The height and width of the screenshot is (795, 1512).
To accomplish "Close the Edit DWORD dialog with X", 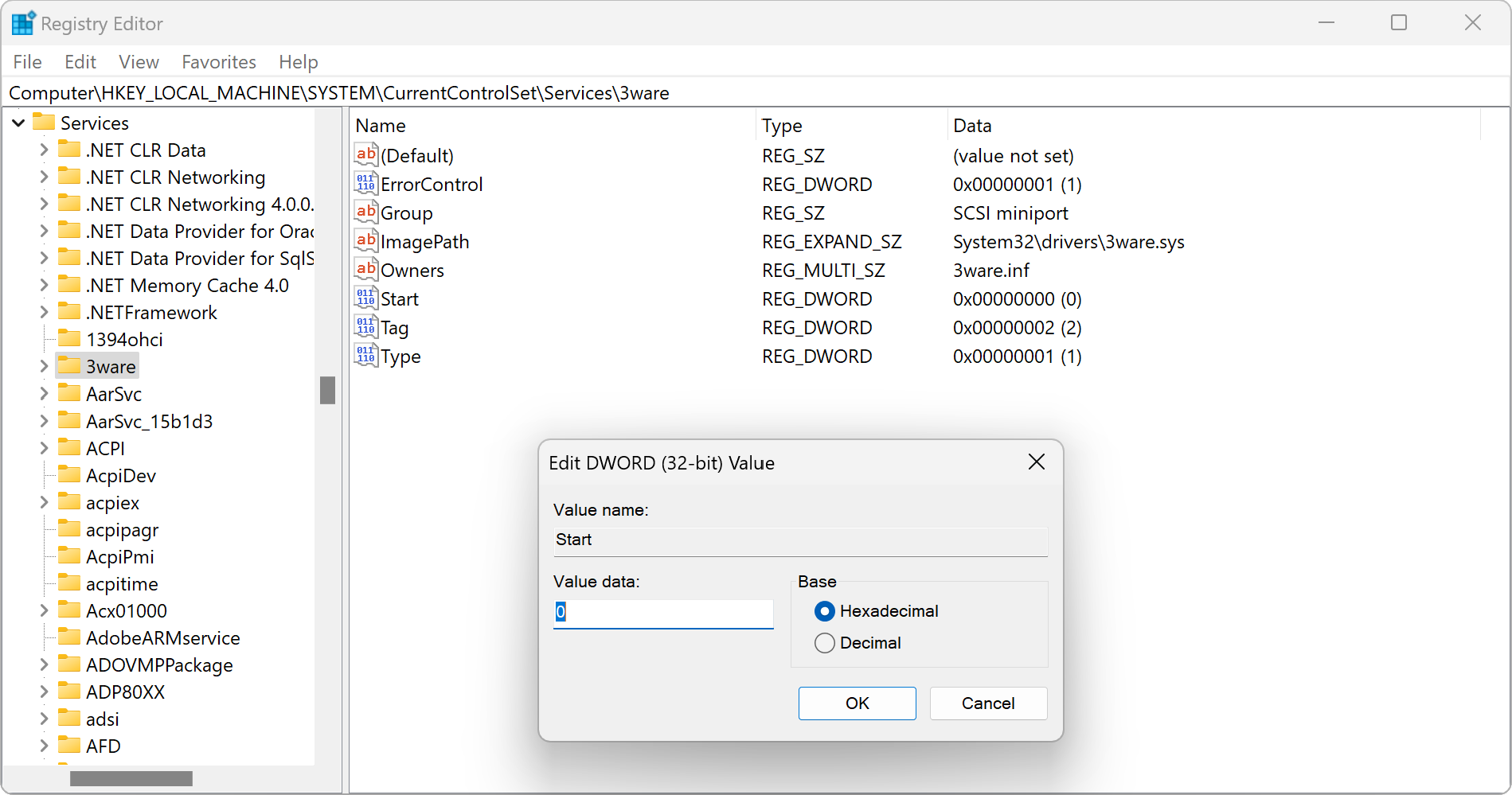I will [1036, 462].
